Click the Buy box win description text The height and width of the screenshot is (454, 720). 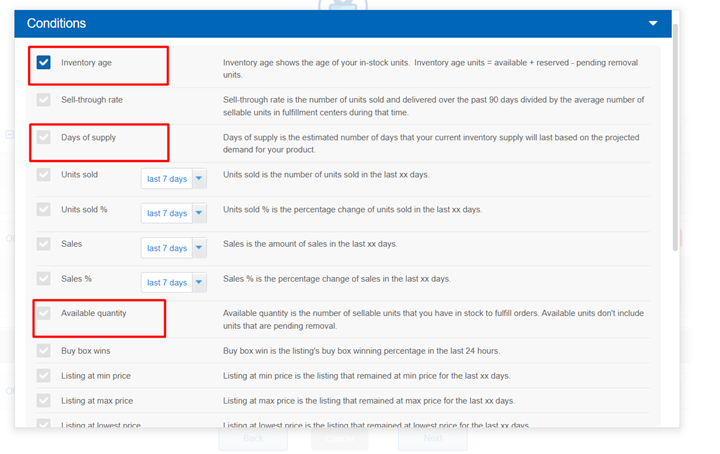click(x=361, y=351)
